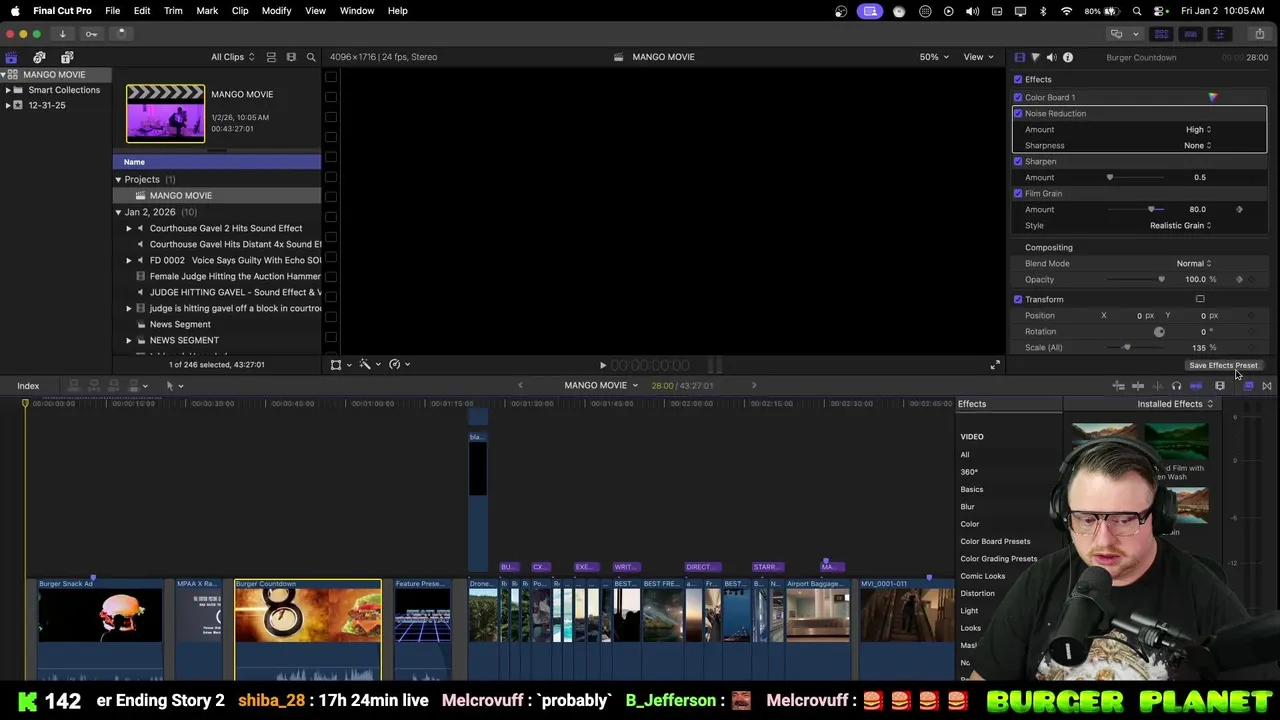The width and height of the screenshot is (1280, 720).
Task: Select the MANGO MOVIE project thumbnail
Action: tap(165, 113)
